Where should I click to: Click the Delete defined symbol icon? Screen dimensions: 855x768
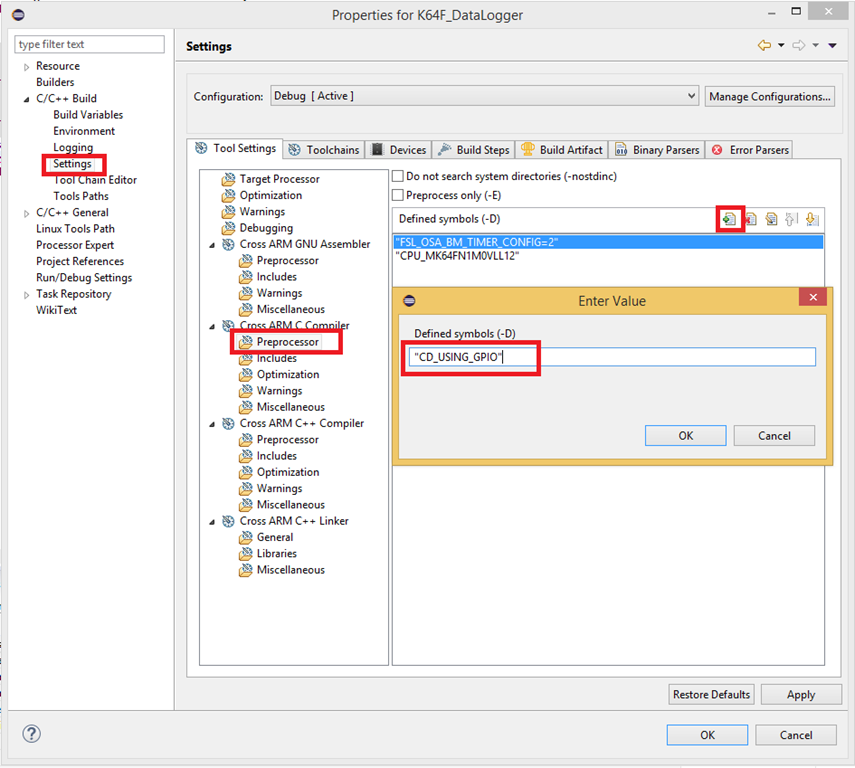tap(750, 219)
